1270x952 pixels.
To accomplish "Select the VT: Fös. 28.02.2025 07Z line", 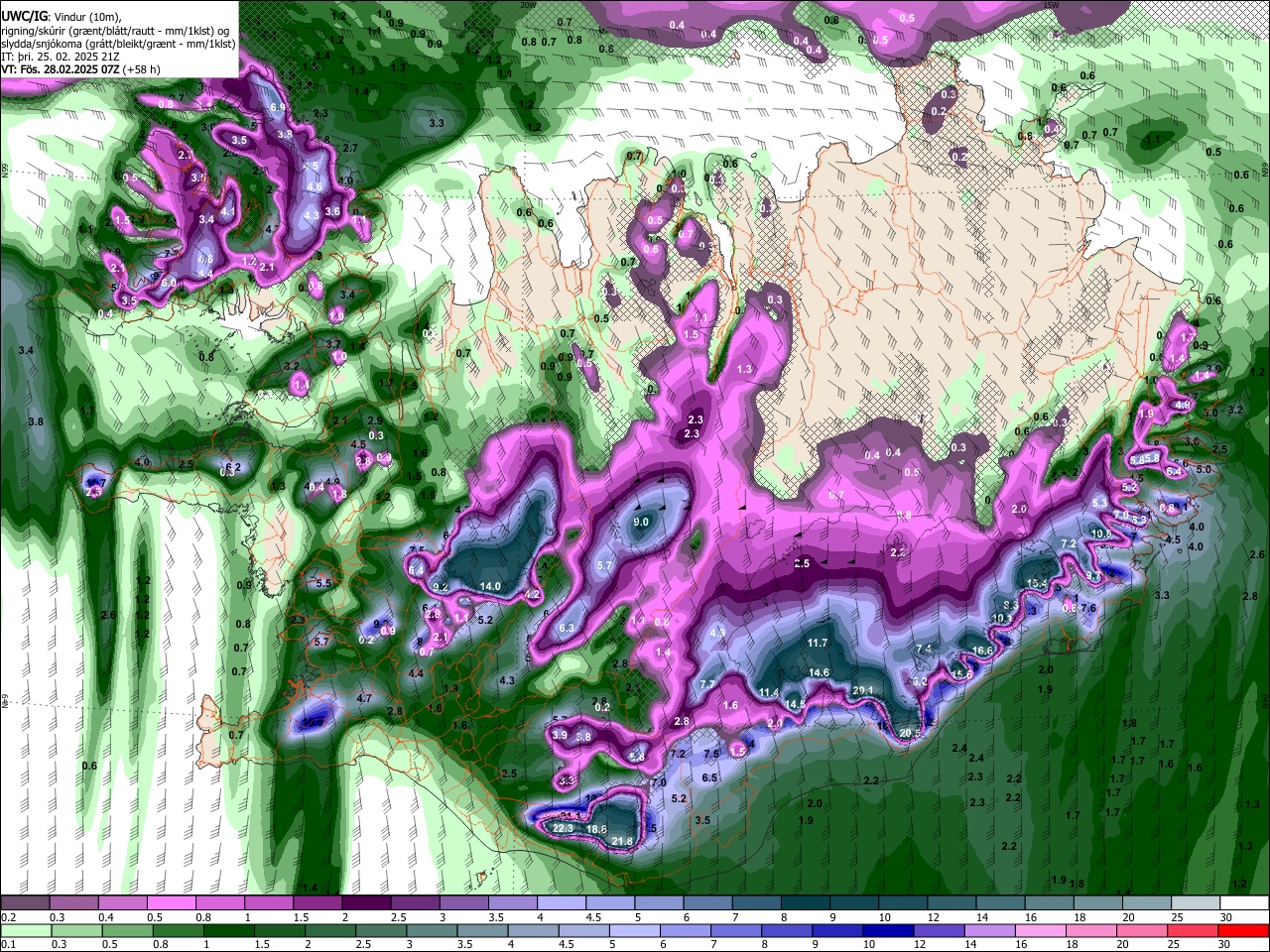I will (x=62, y=69).
